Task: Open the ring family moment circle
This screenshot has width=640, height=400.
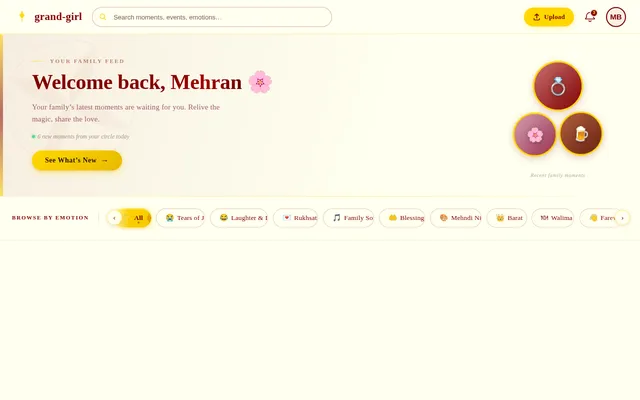Action: tap(558, 86)
